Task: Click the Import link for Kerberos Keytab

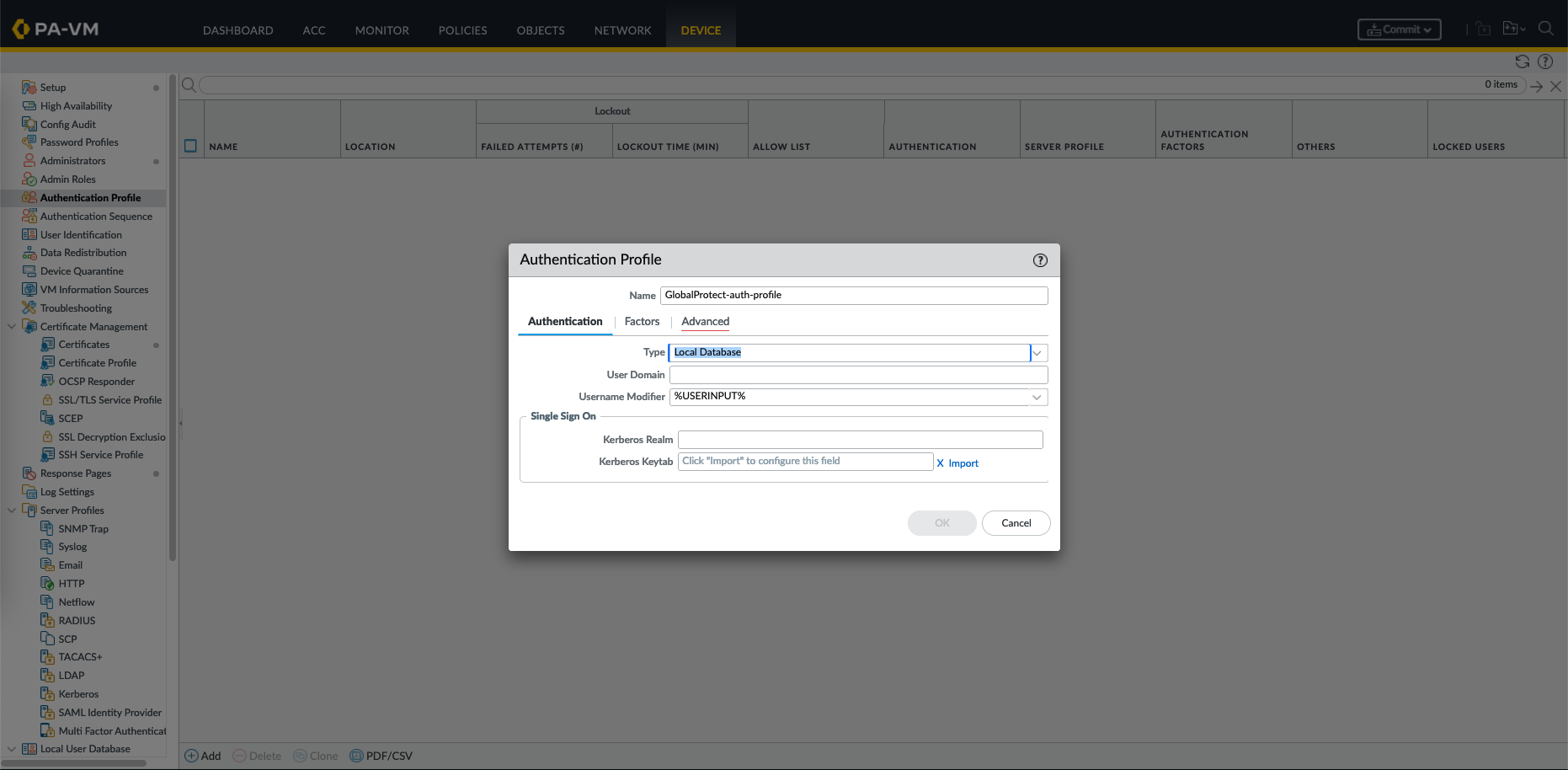Action: 963,463
